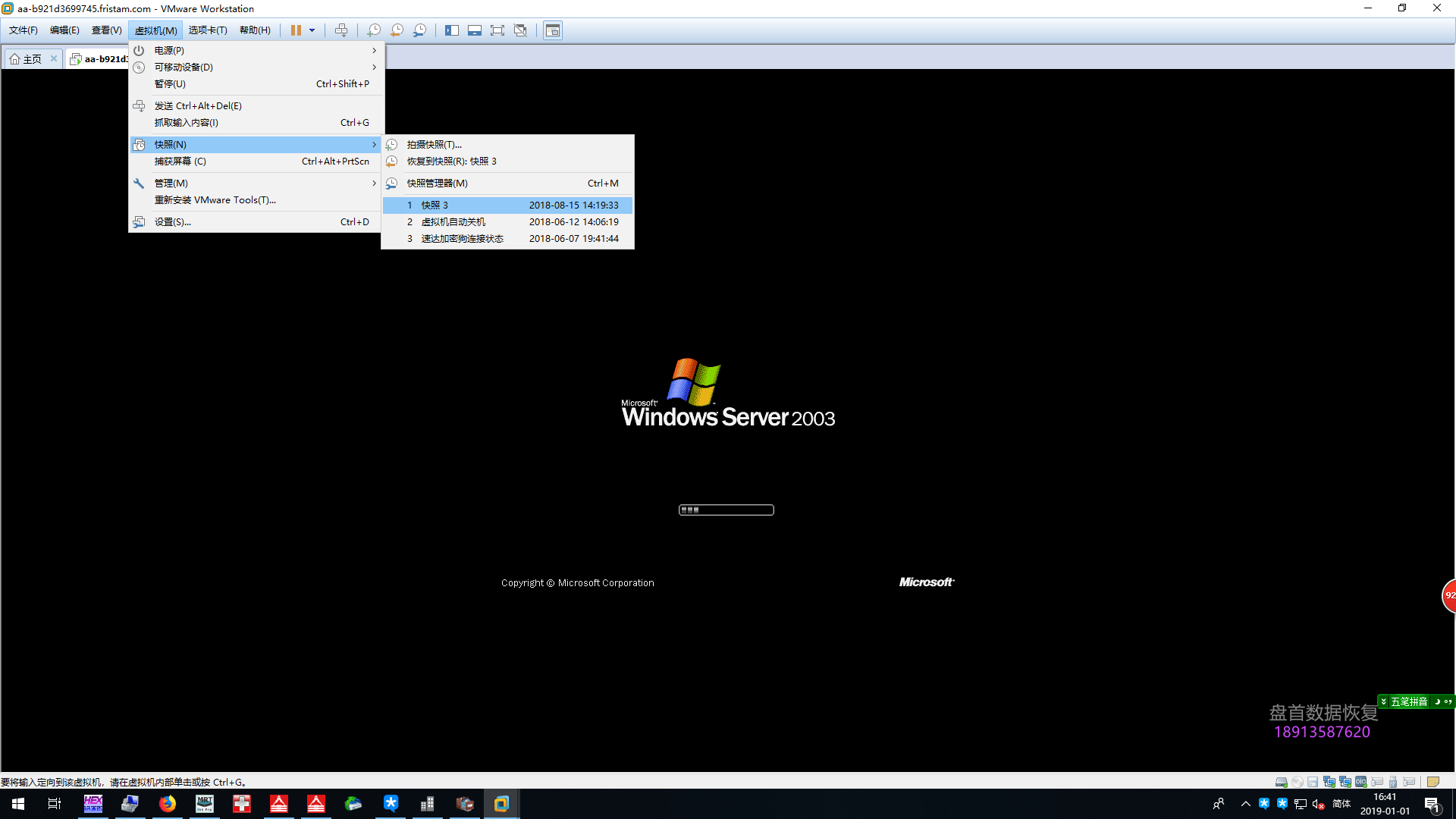Image resolution: width=1456 pixels, height=819 pixels.
Task: Open the Windows Start menu
Action: click(x=18, y=804)
